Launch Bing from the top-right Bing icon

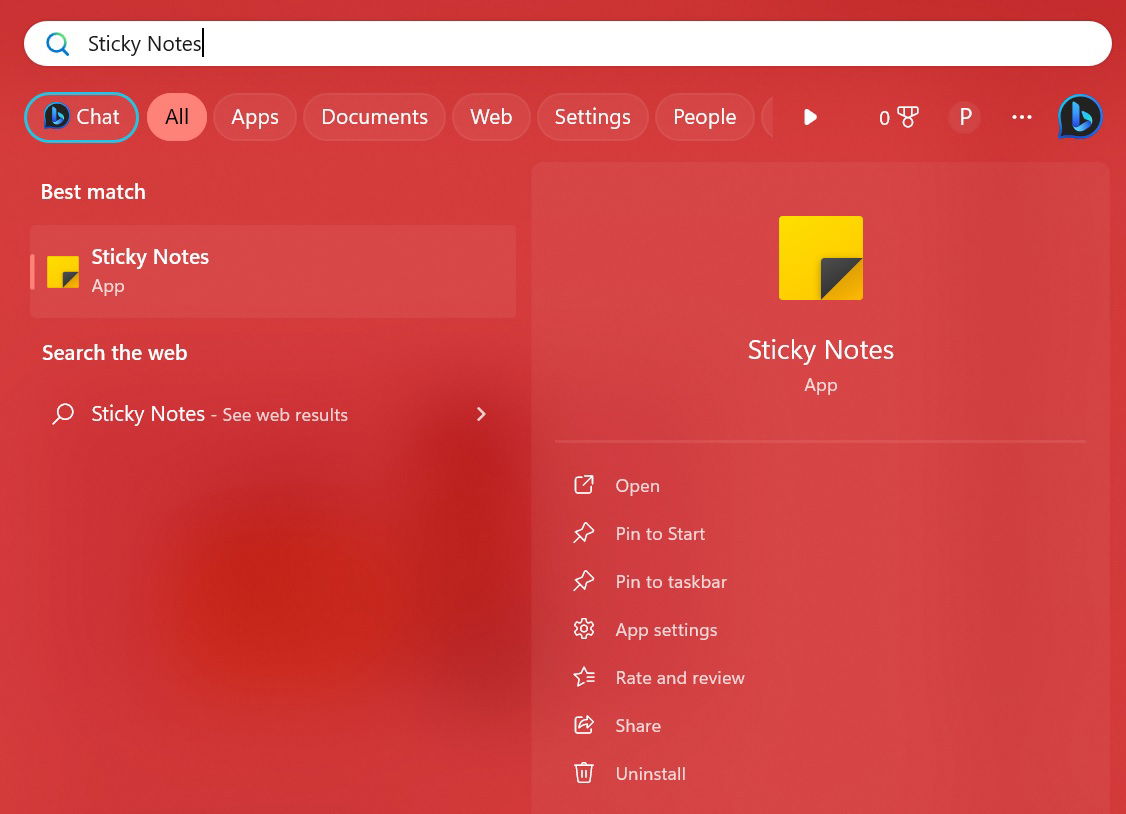pyautogui.click(x=1079, y=117)
